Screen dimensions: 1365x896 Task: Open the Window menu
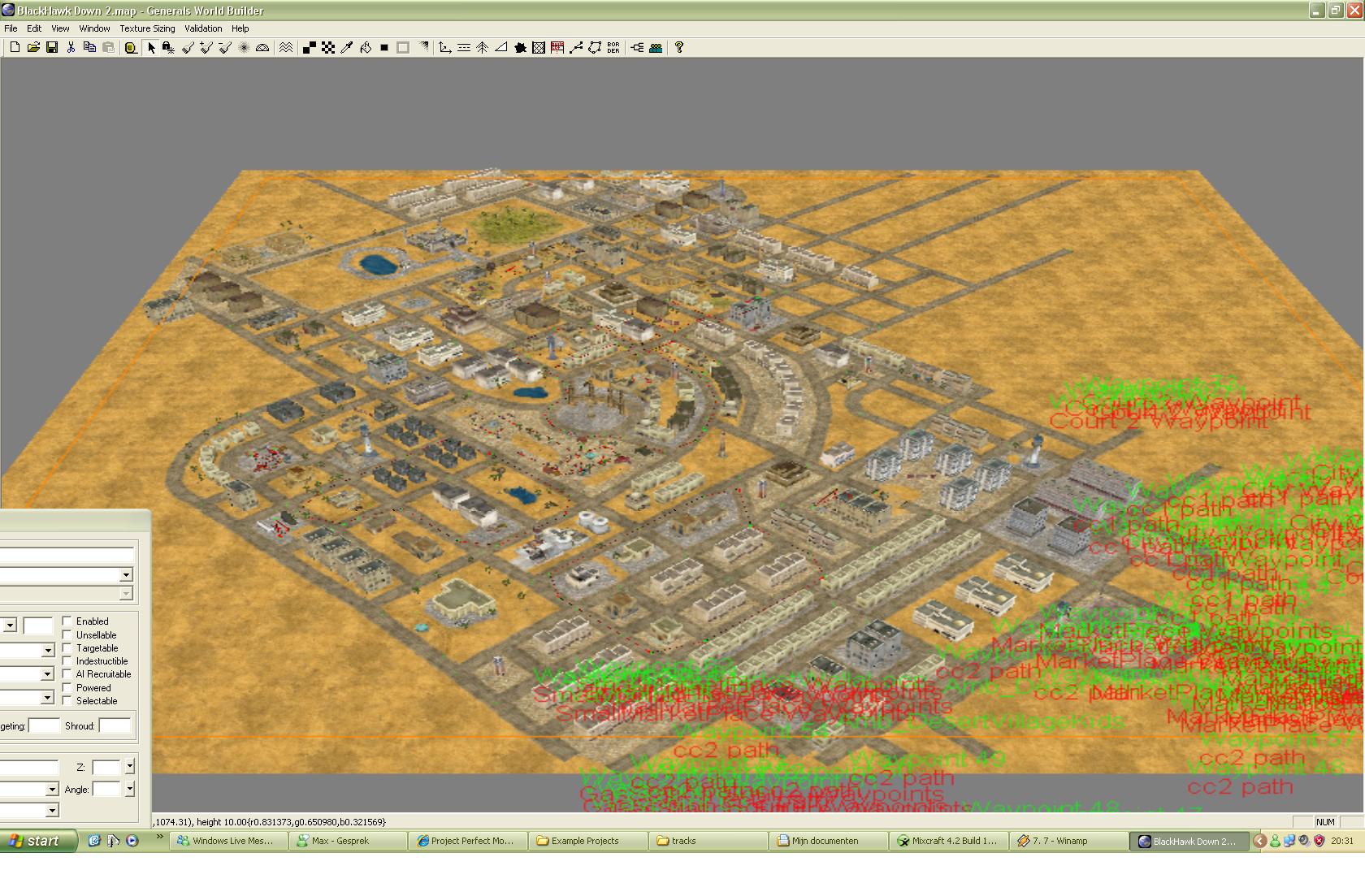click(94, 28)
